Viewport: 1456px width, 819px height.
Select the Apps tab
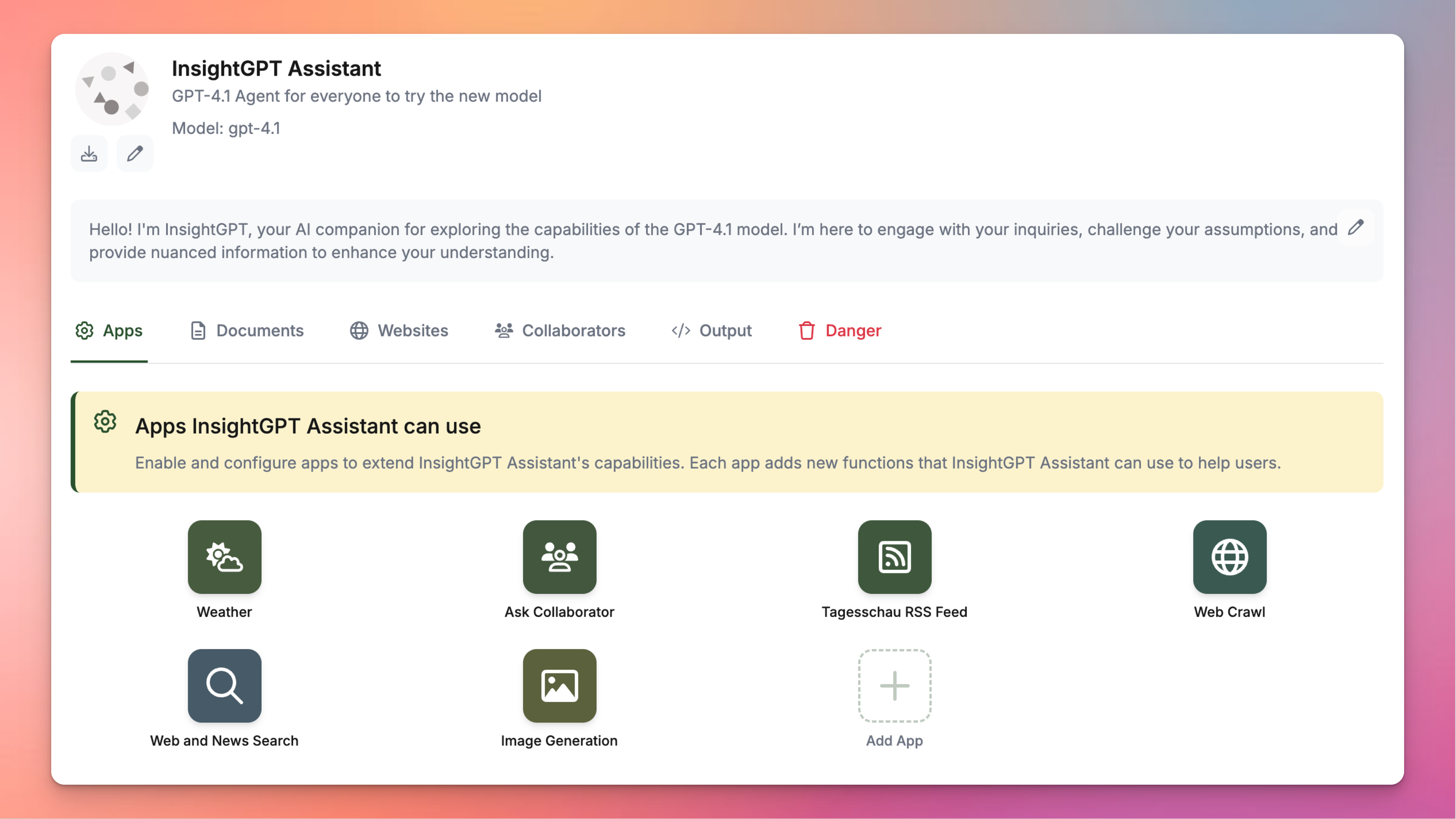pyautogui.click(x=109, y=331)
